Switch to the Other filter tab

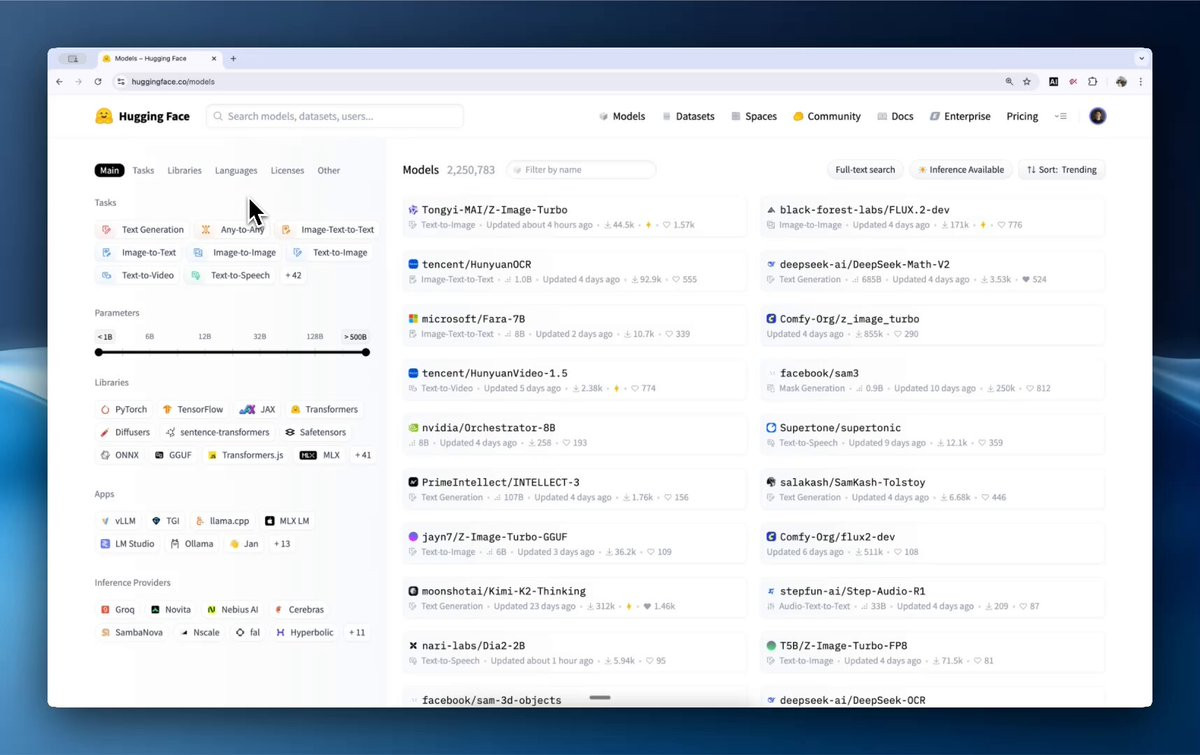pyautogui.click(x=329, y=170)
